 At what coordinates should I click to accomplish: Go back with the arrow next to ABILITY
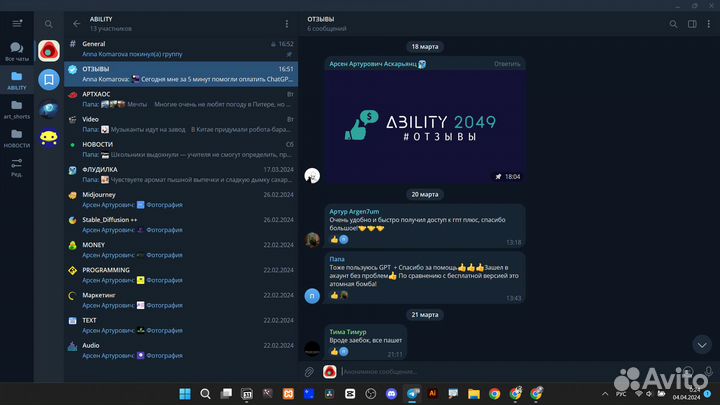click(x=76, y=23)
